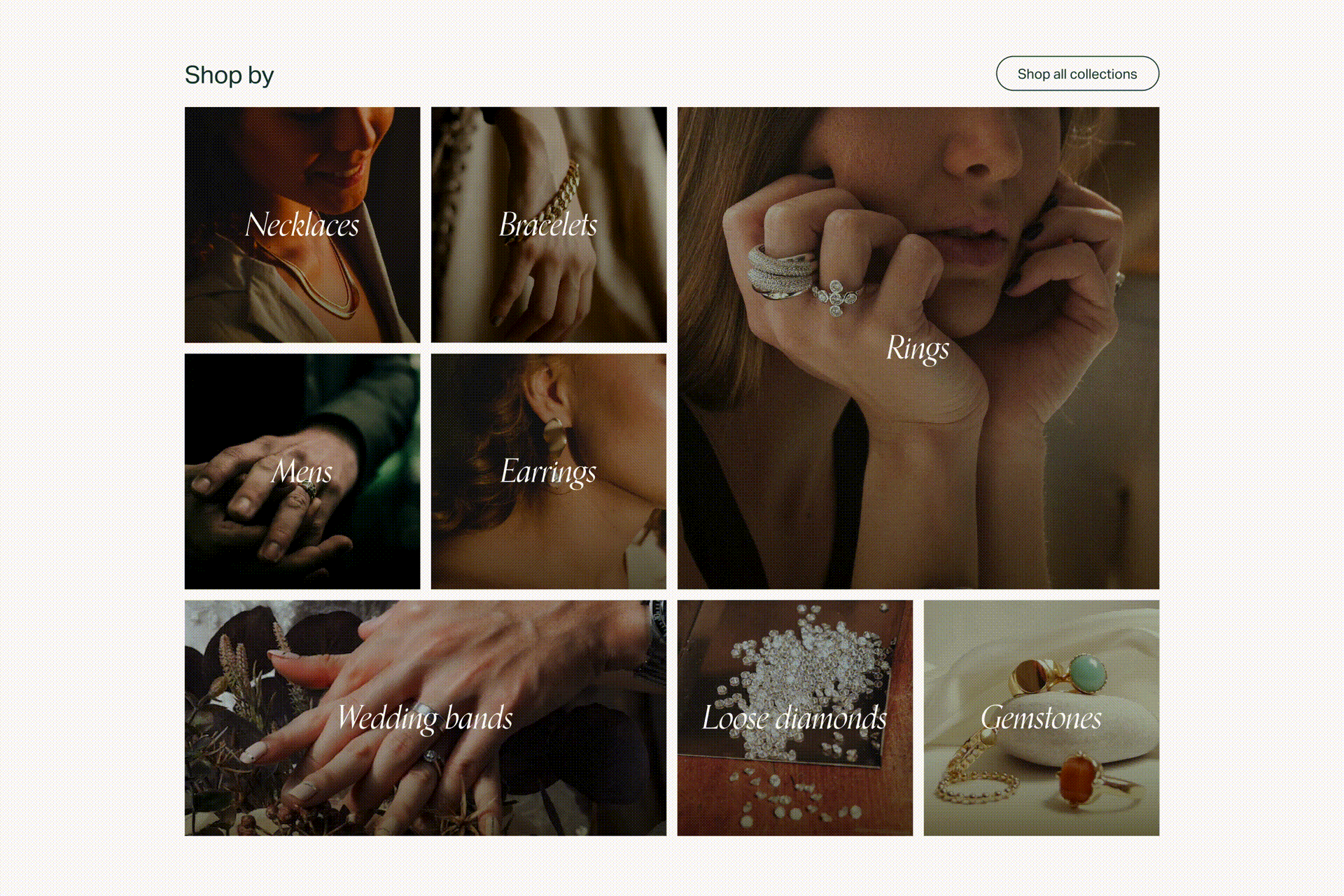Open the Gemstones category tile
Image resolution: width=1344 pixels, height=896 pixels.
1042,717
